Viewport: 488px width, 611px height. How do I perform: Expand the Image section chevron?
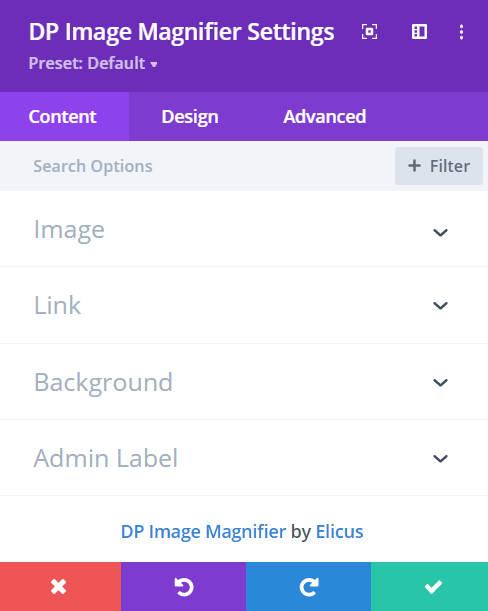pyautogui.click(x=440, y=233)
